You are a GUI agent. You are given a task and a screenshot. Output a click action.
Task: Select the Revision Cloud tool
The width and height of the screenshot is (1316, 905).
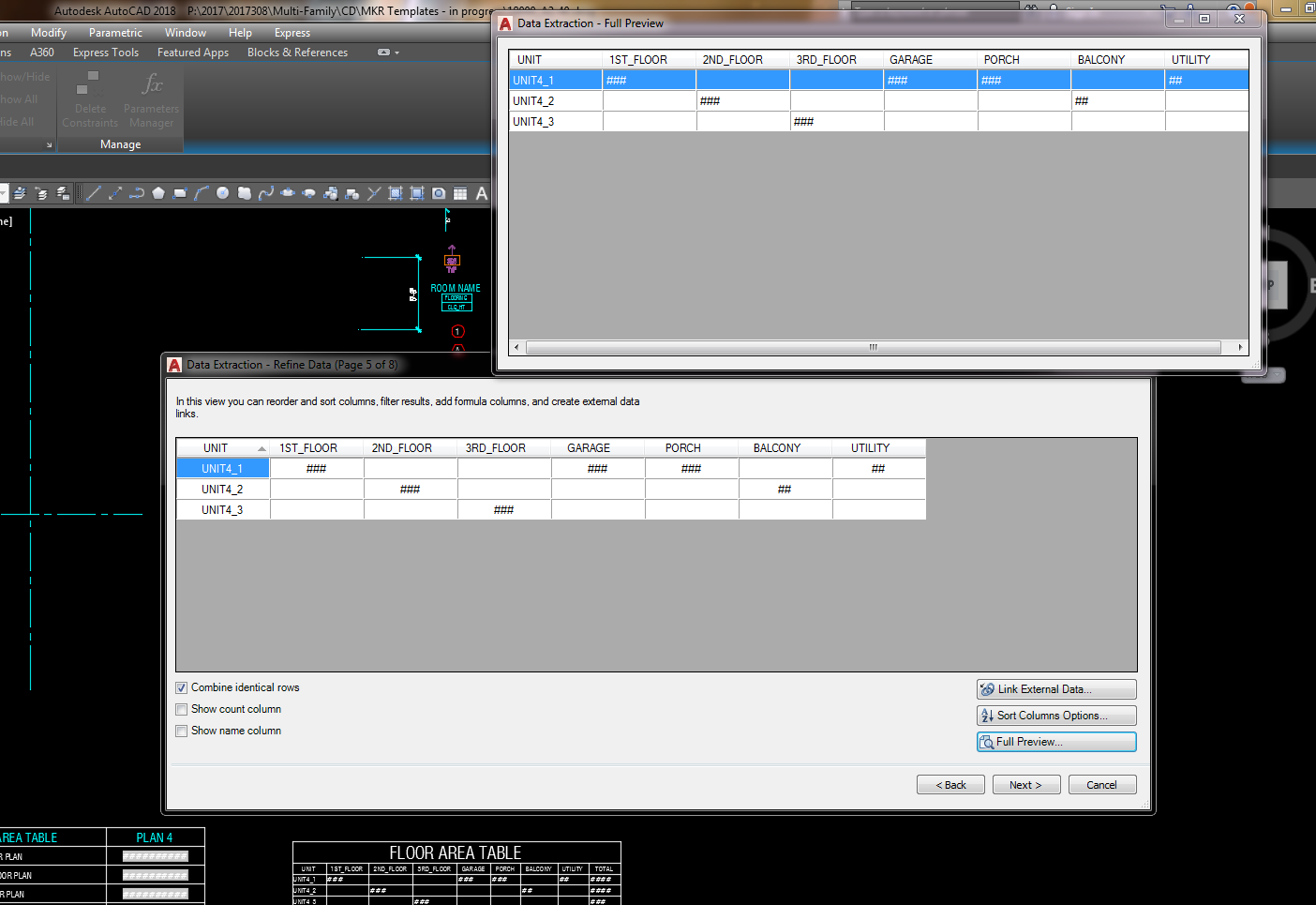(245, 193)
